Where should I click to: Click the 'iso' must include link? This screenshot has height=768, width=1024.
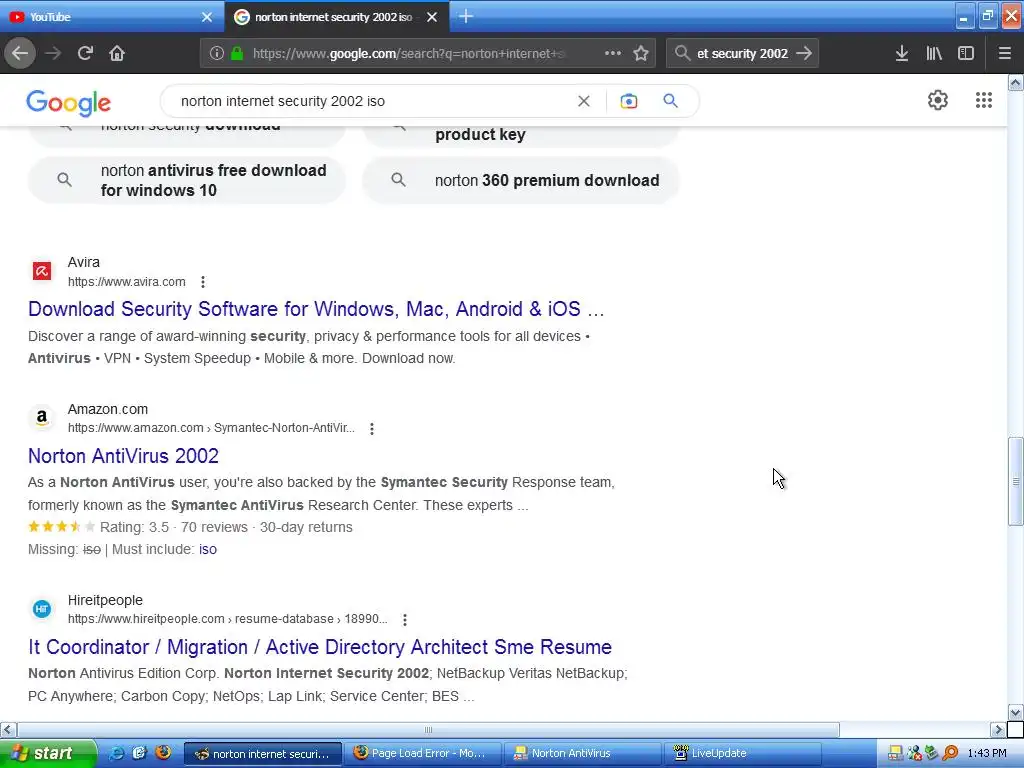[208, 549]
